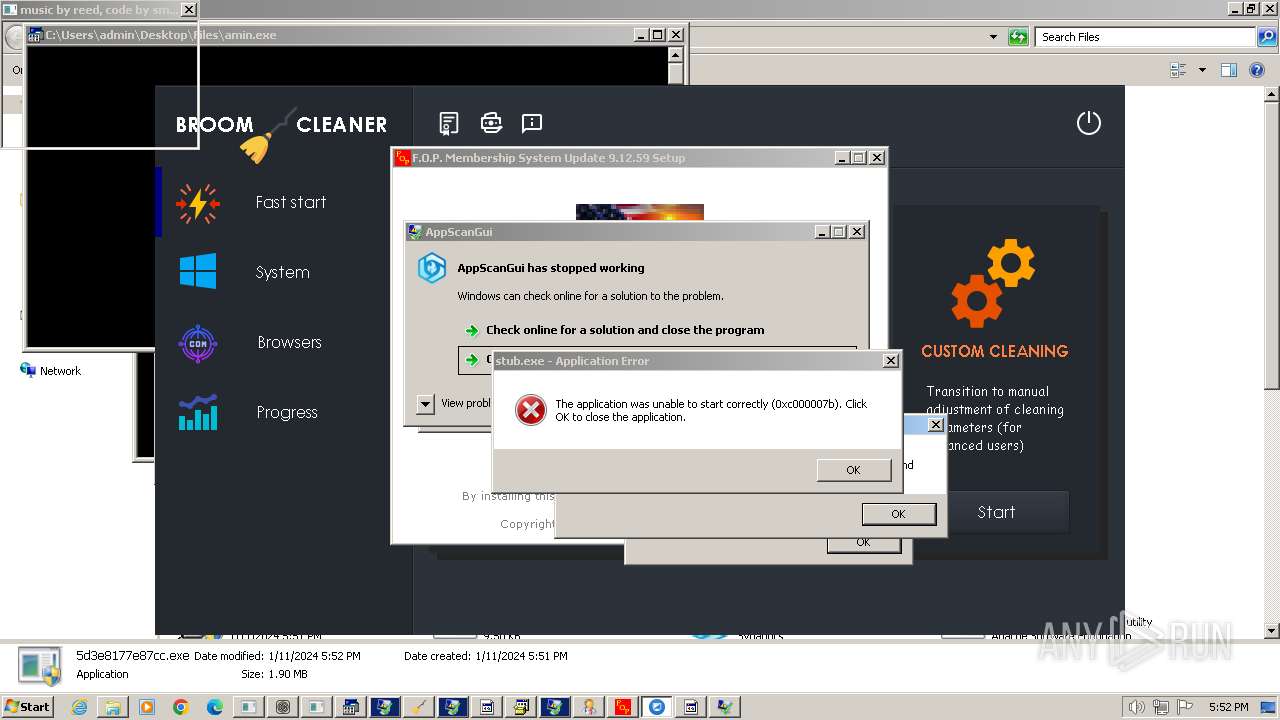Click the 5d3e8177e87cc.exe file icon in details pane

(x=39, y=665)
